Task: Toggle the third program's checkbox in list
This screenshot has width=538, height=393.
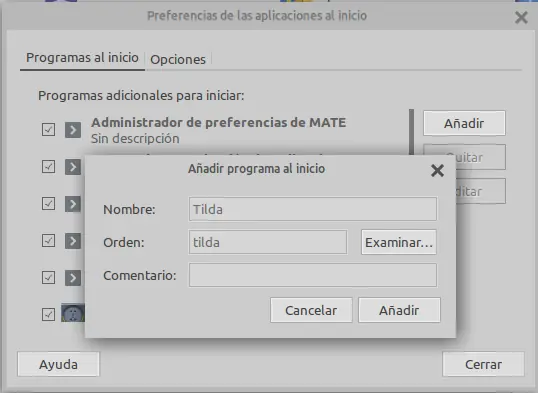Action: (x=48, y=204)
